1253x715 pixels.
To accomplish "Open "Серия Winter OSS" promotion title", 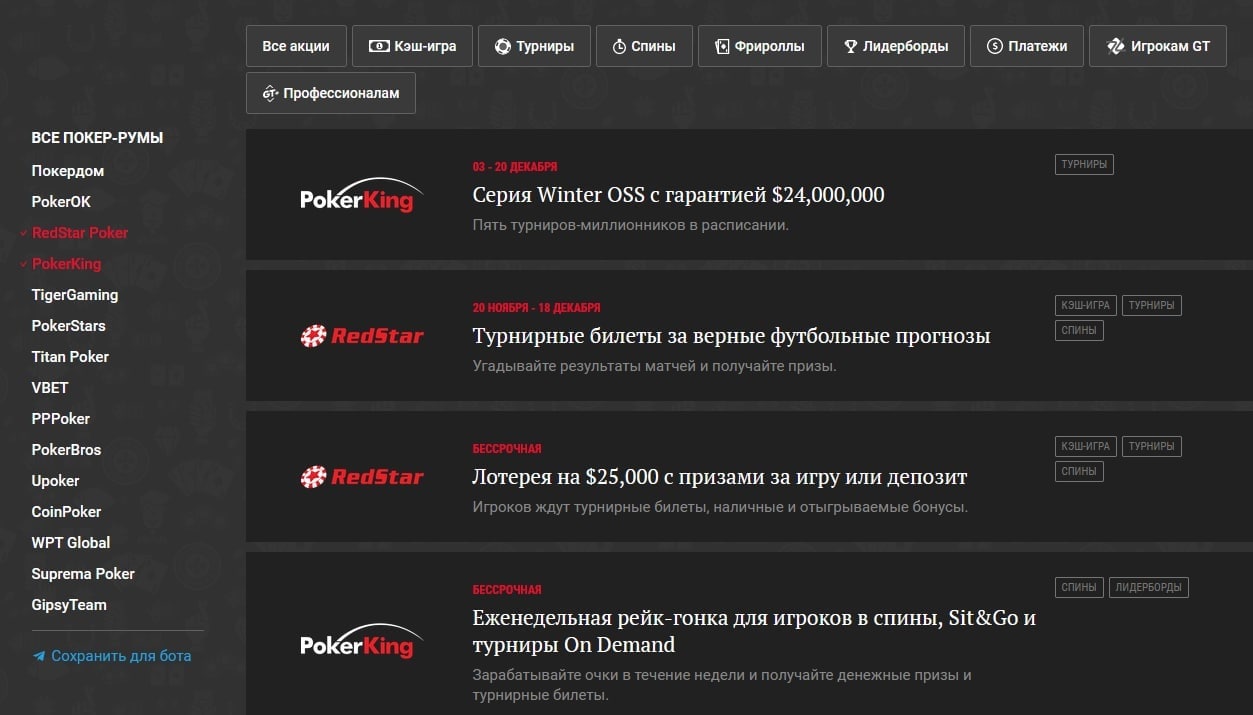I will [678, 195].
